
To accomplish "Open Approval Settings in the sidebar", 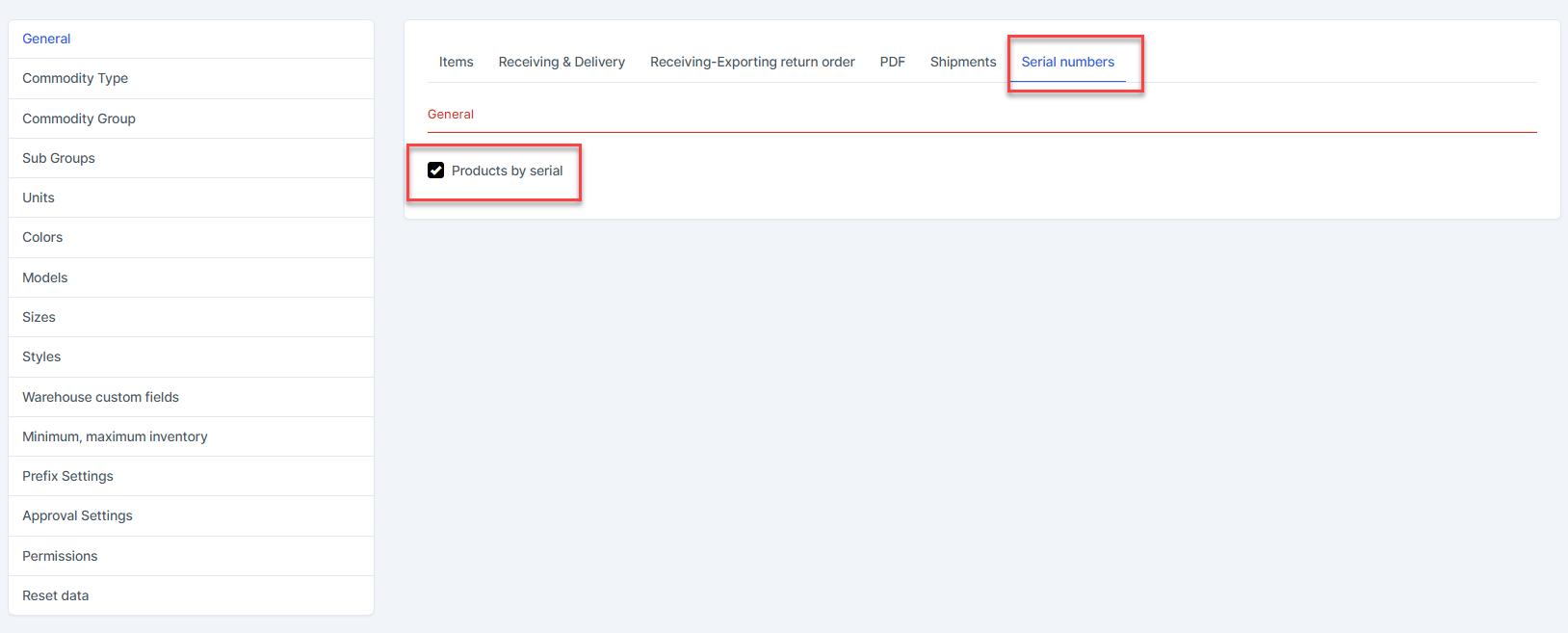I will 77,515.
